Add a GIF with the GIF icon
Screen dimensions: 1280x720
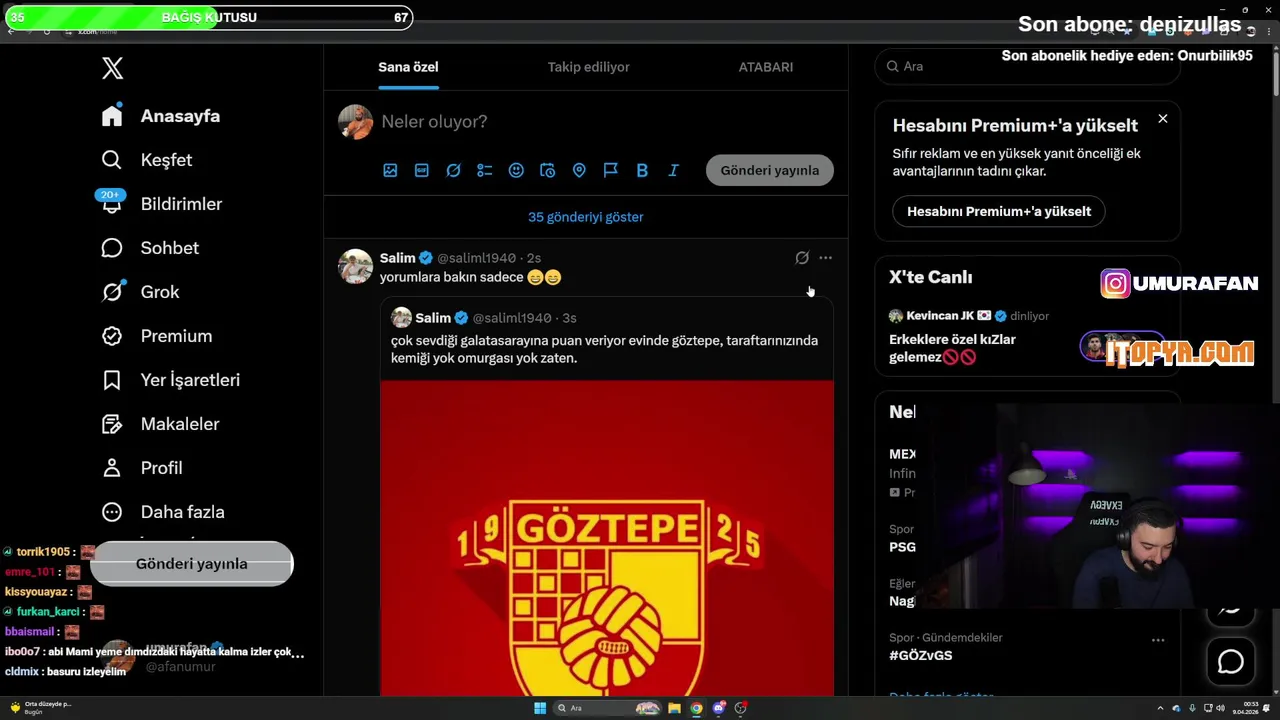point(422,171)
